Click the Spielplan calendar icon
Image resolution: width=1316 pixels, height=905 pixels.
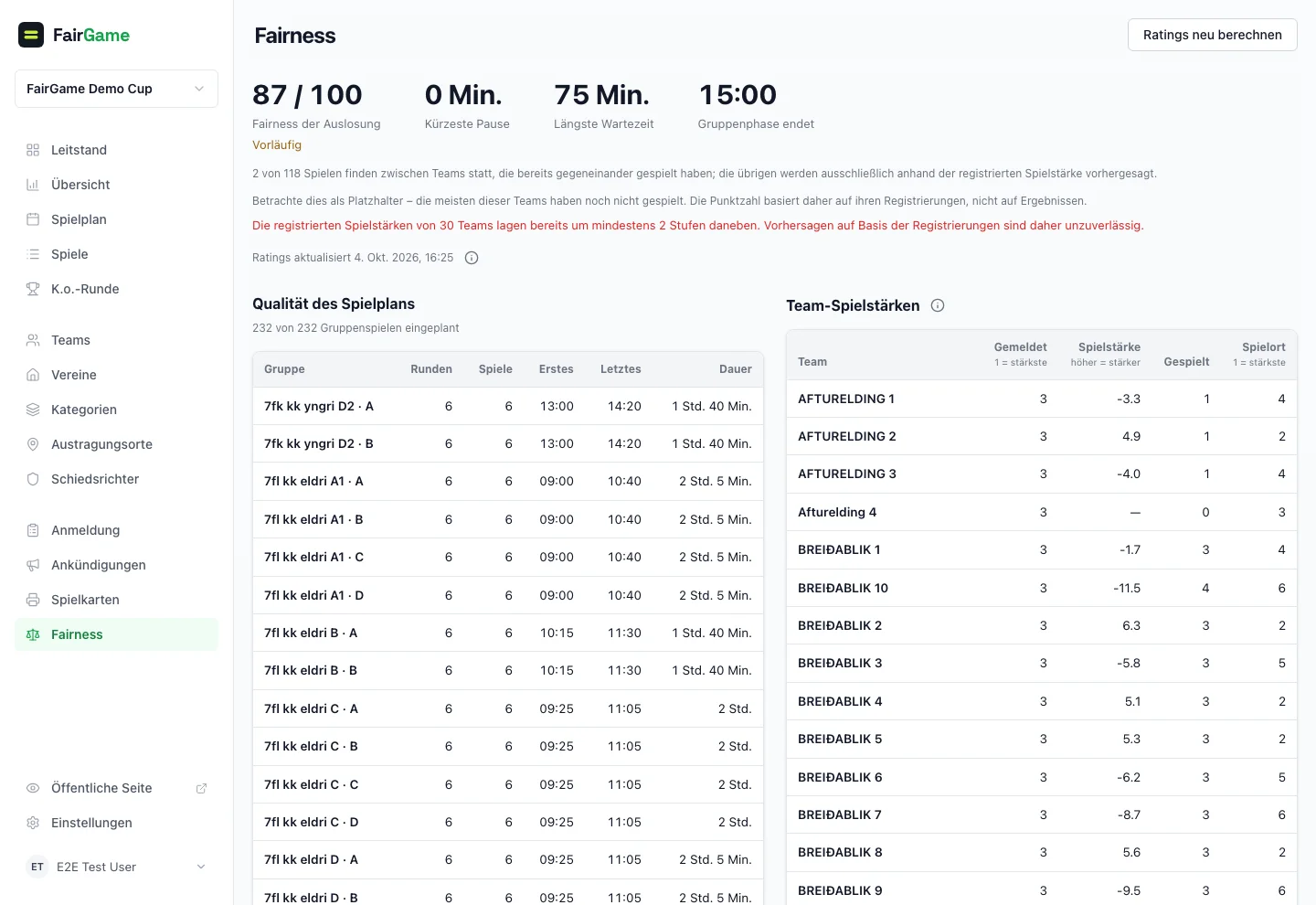[33, 219]
